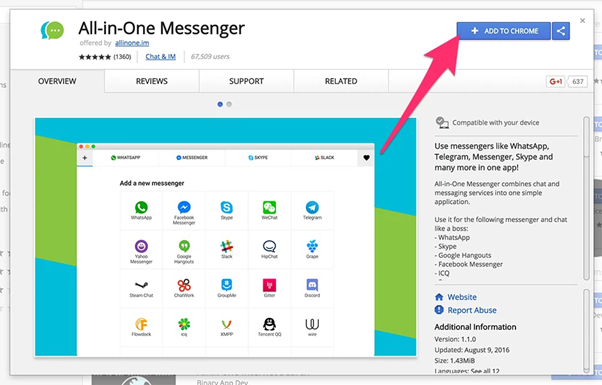The height and width of the screenshot is (385, 602).
Task: Click the Compatible with your device icon
Action: pyautogui.click(x=442, y=123)
